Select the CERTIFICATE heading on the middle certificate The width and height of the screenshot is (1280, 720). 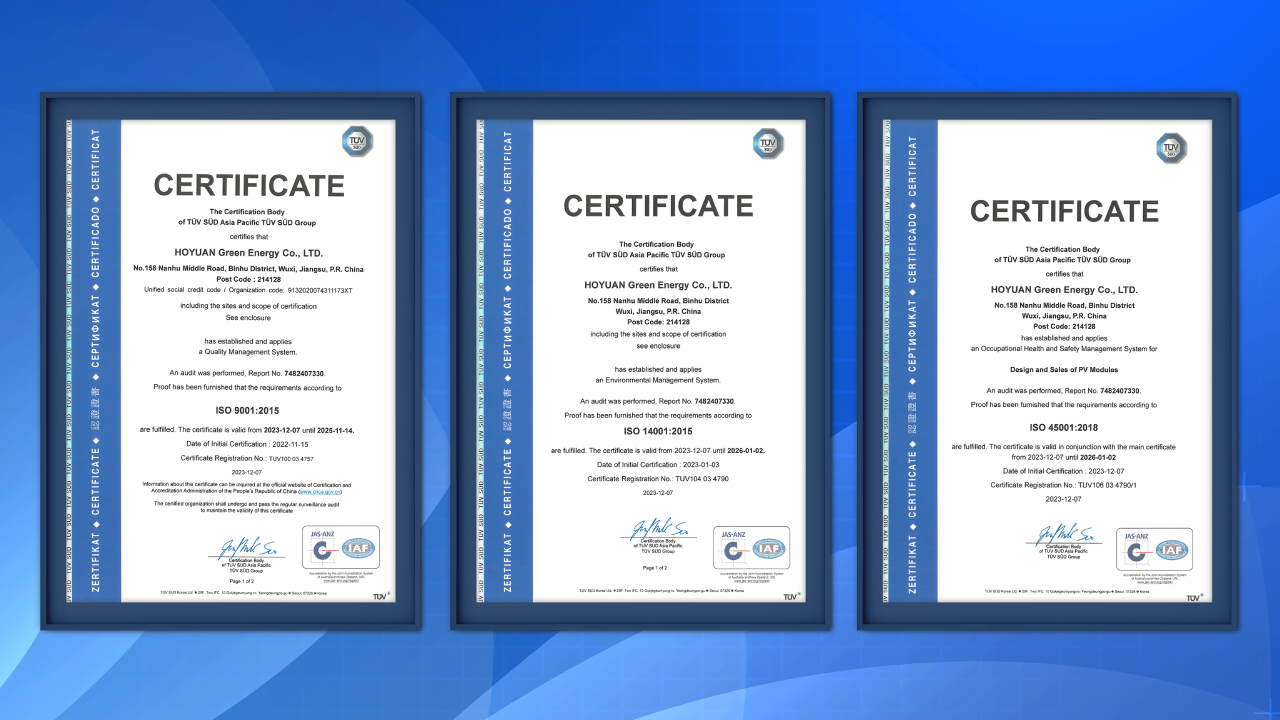coord(658,206)
